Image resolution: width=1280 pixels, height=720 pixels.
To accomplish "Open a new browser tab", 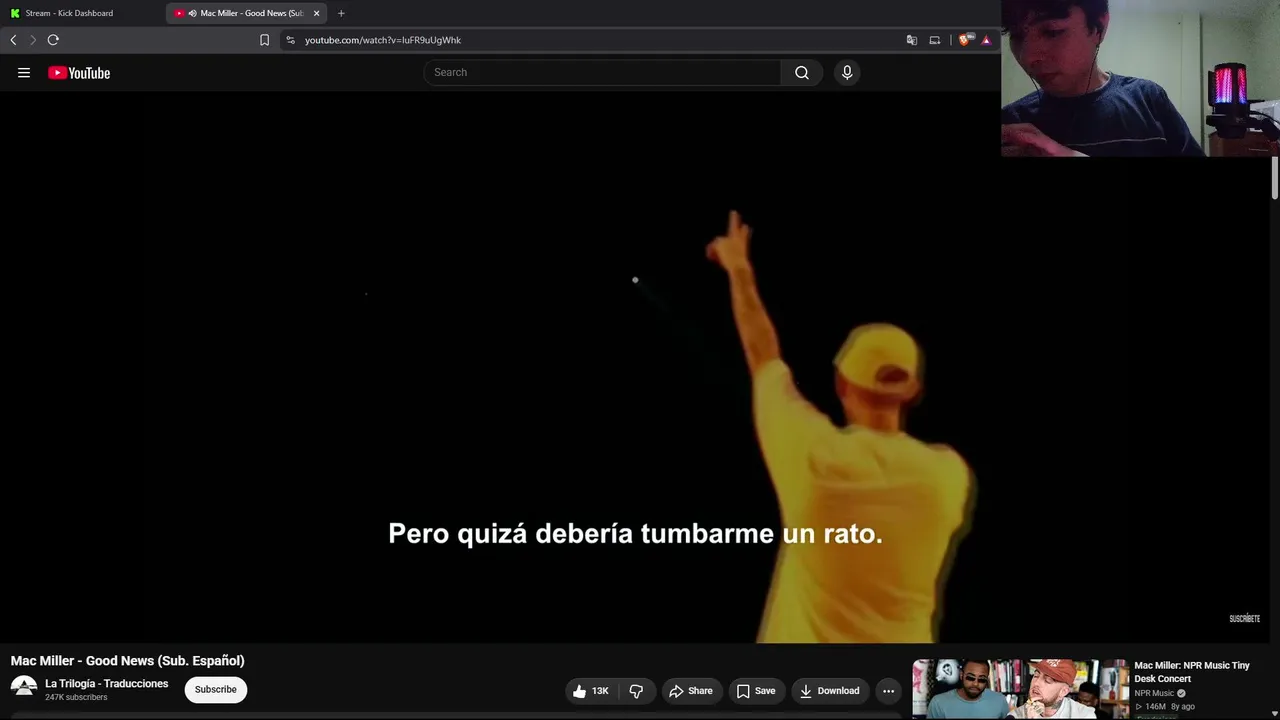I will click(x=341, y=13).
